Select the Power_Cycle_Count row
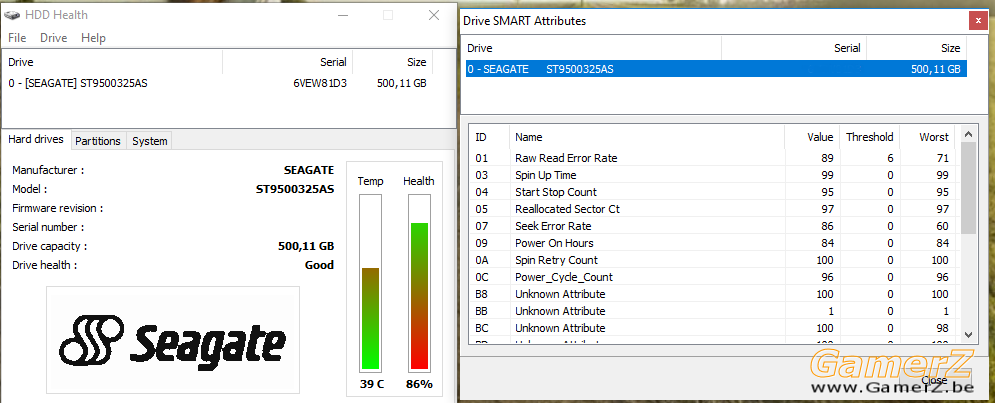This screenshot has width=995, height=403. pyautogui.click(x=715, y=277)
